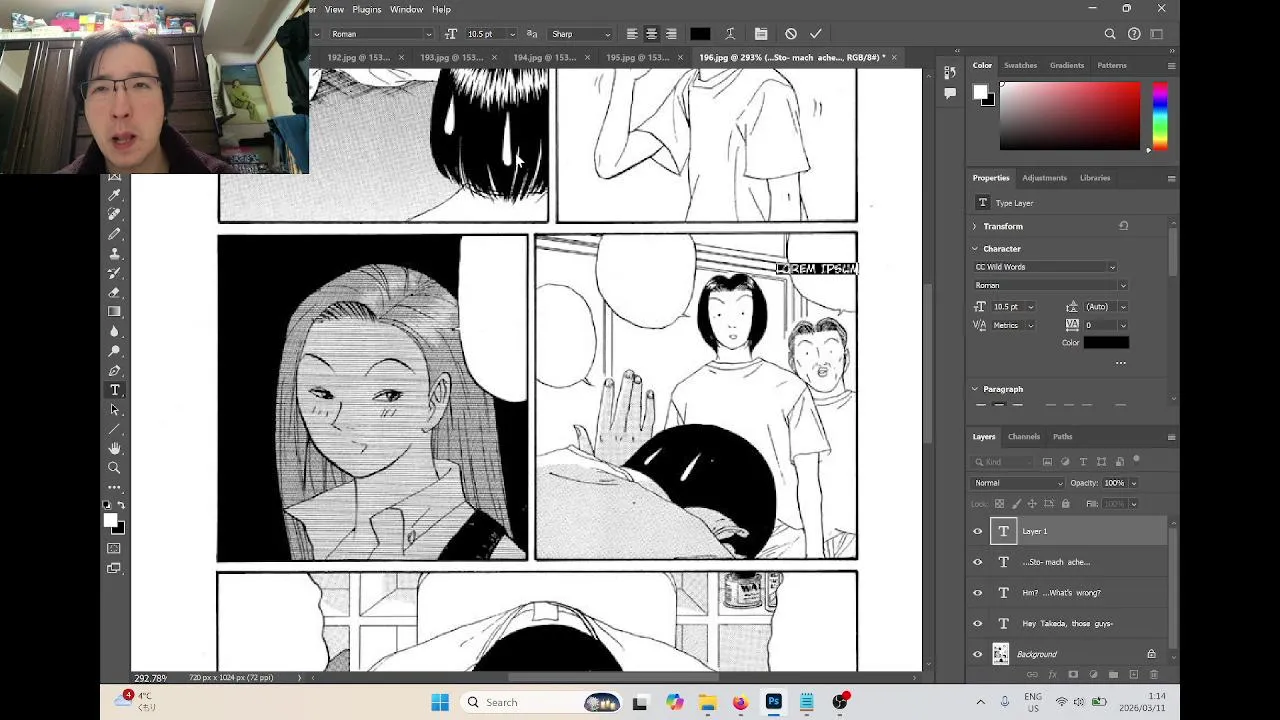
Task: Select the Blur tool
Action: click(x=115, y=331)
